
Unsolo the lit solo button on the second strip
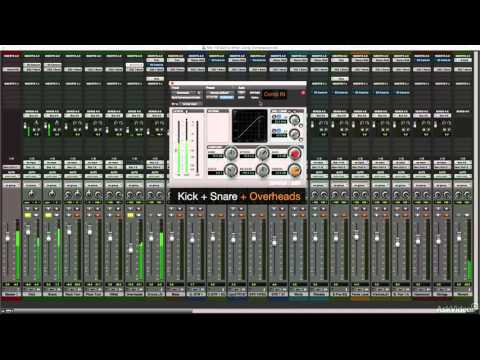pos(28,215)
